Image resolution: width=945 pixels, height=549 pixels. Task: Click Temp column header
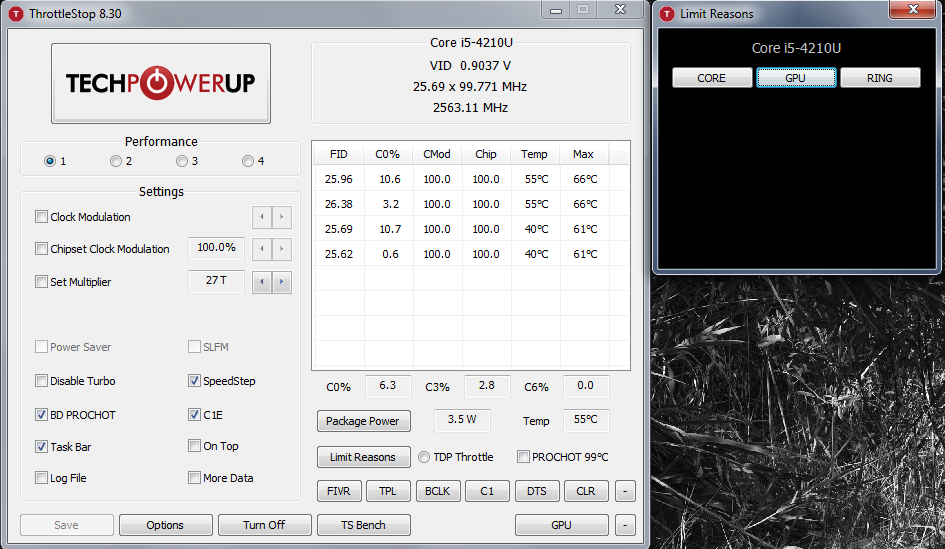(535, 154)
